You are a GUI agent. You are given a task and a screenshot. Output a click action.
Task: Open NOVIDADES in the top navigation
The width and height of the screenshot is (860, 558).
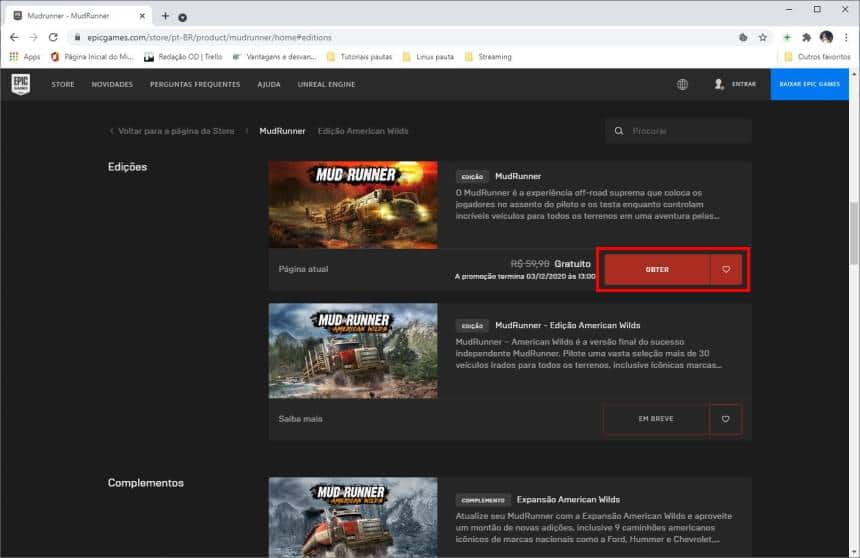point(112,84)
